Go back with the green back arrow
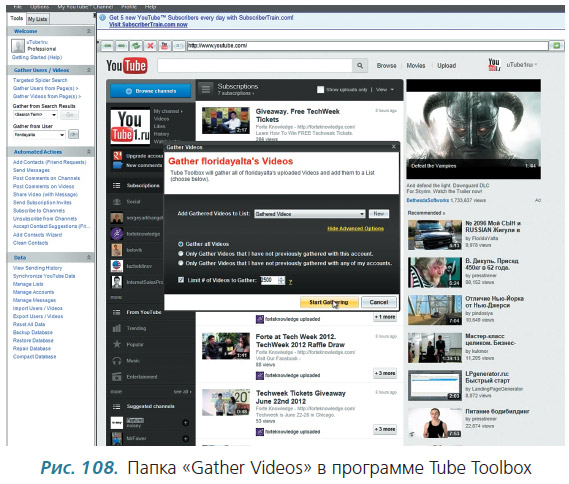Screen dimensions: 569x484 click(x=107, y=46)
